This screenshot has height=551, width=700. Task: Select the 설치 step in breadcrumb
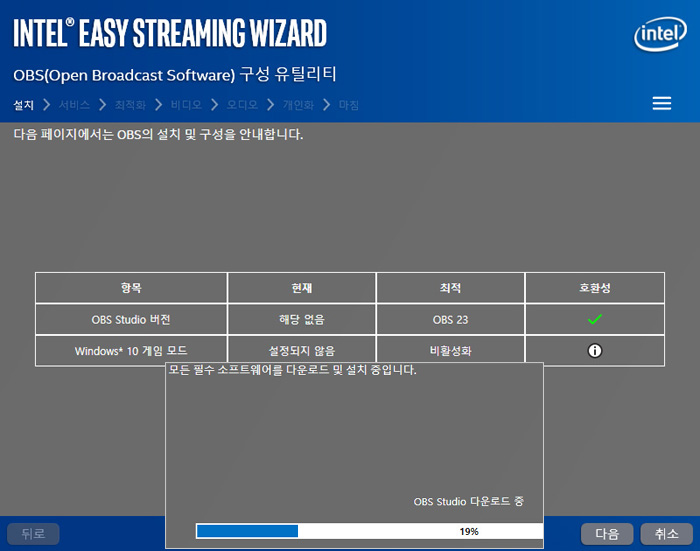point(23,105)
